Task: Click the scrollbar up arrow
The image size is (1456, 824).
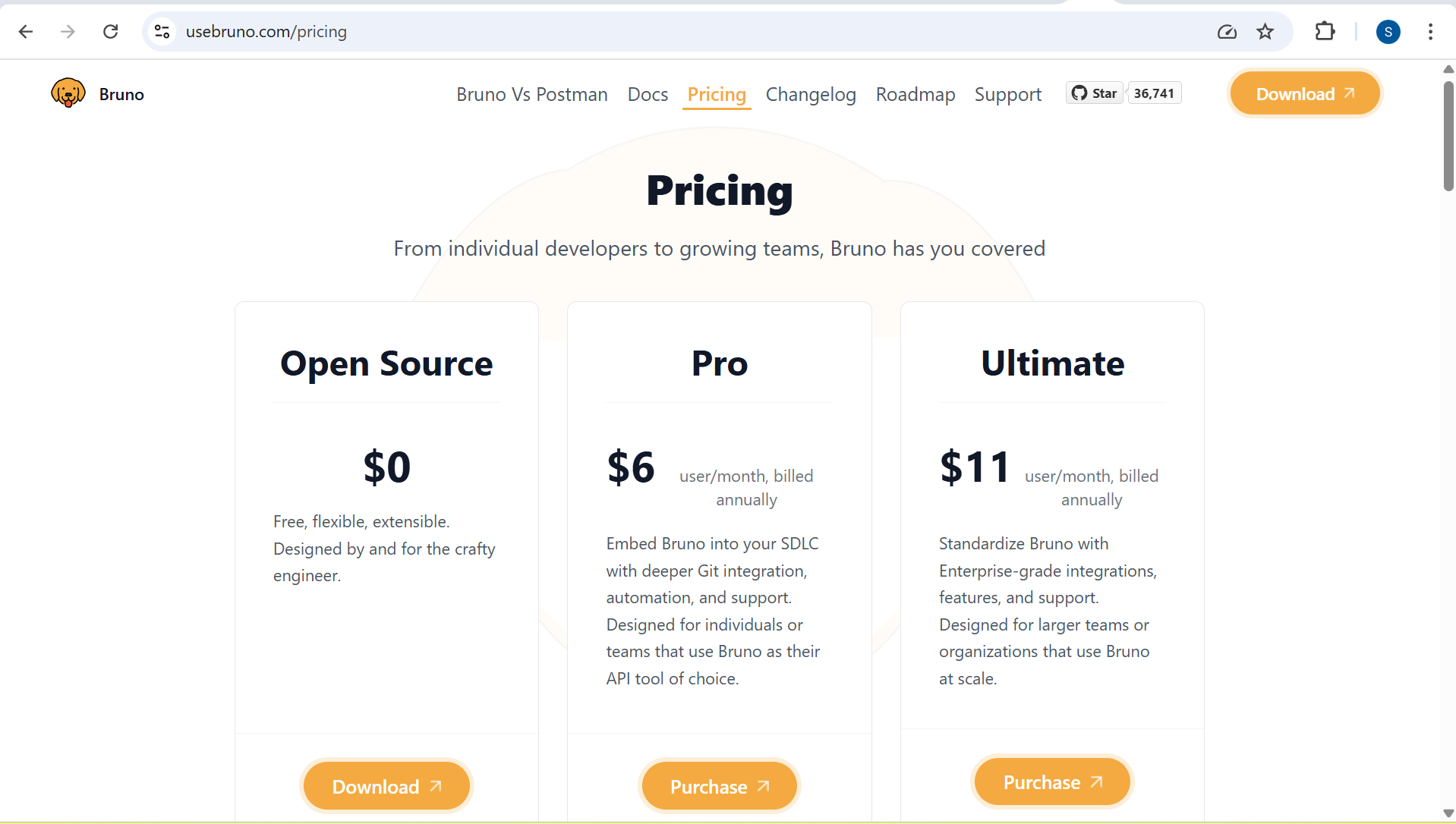Action: (1448, 68)
